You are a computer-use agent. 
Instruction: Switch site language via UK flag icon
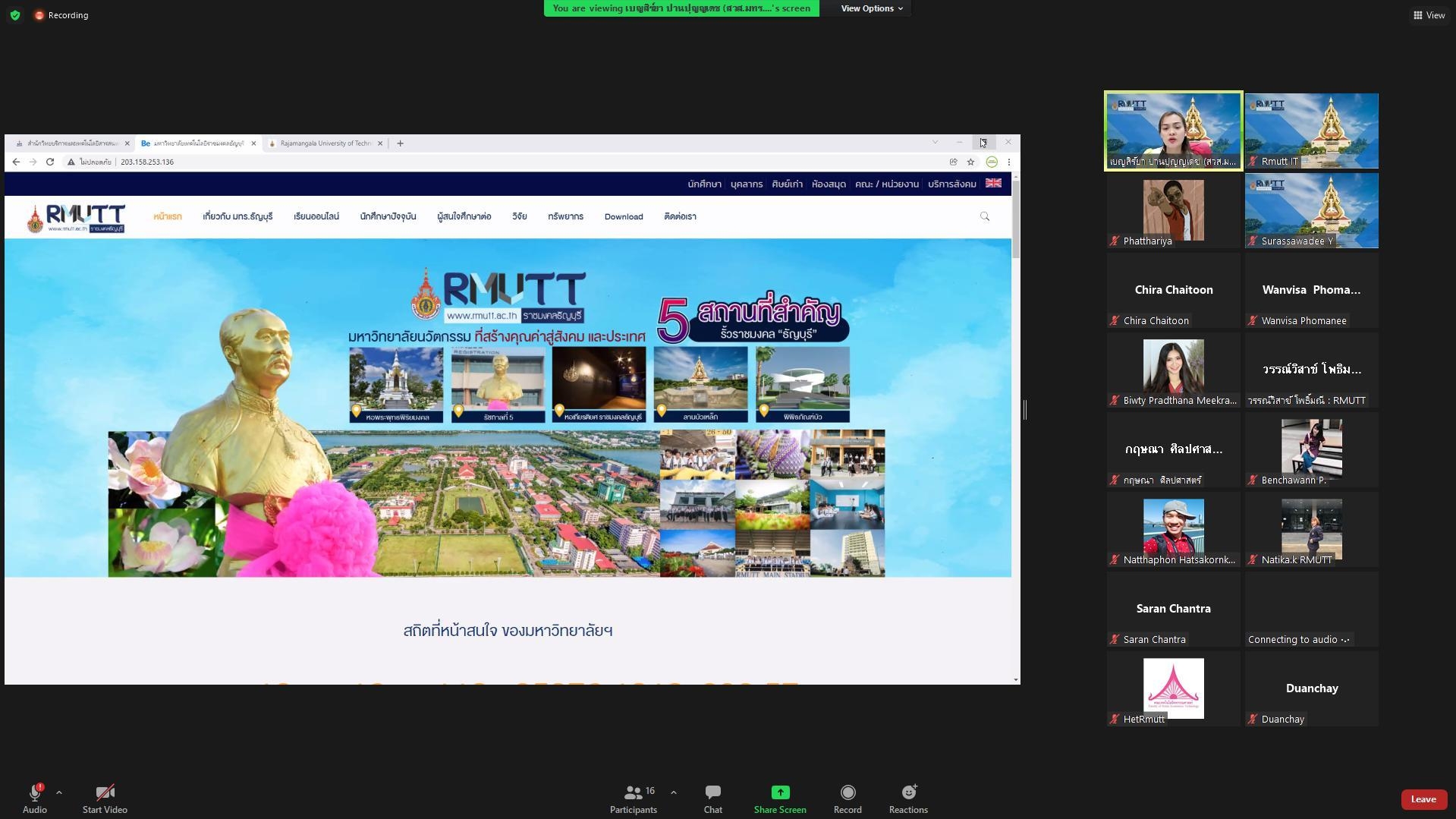click(x=993, y=183)
